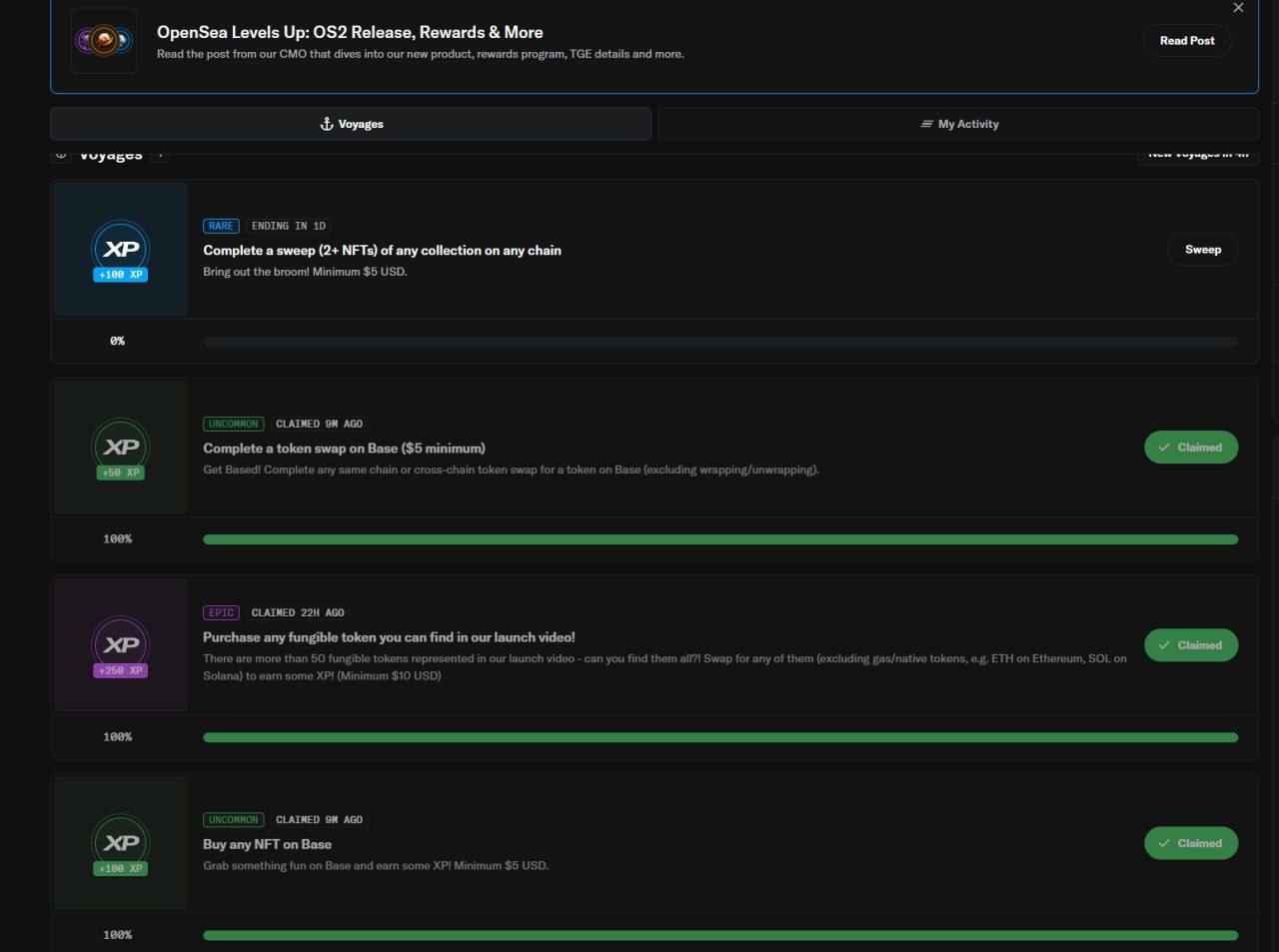1279x952 pixels.
Task: Open the 'Buy any NFT on Base' voyage title
Action: [267, 844]
